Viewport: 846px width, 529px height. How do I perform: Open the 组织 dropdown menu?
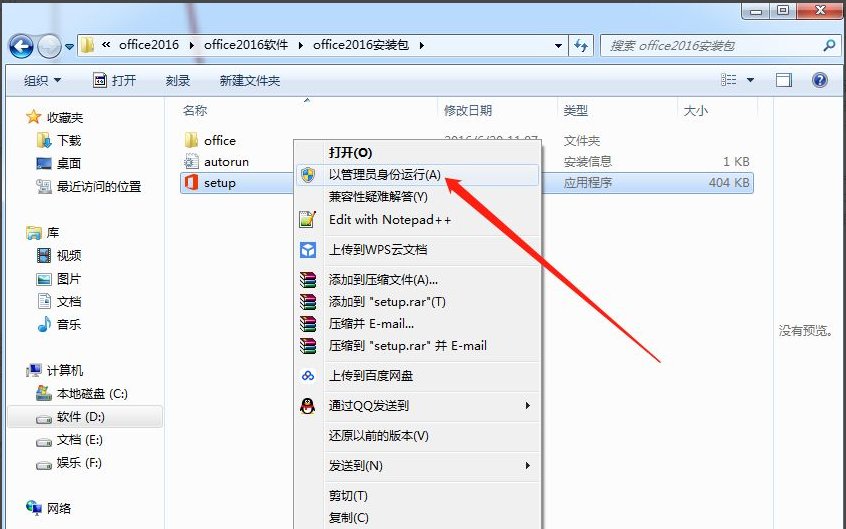pyautogui.click(x=42, y=80)
